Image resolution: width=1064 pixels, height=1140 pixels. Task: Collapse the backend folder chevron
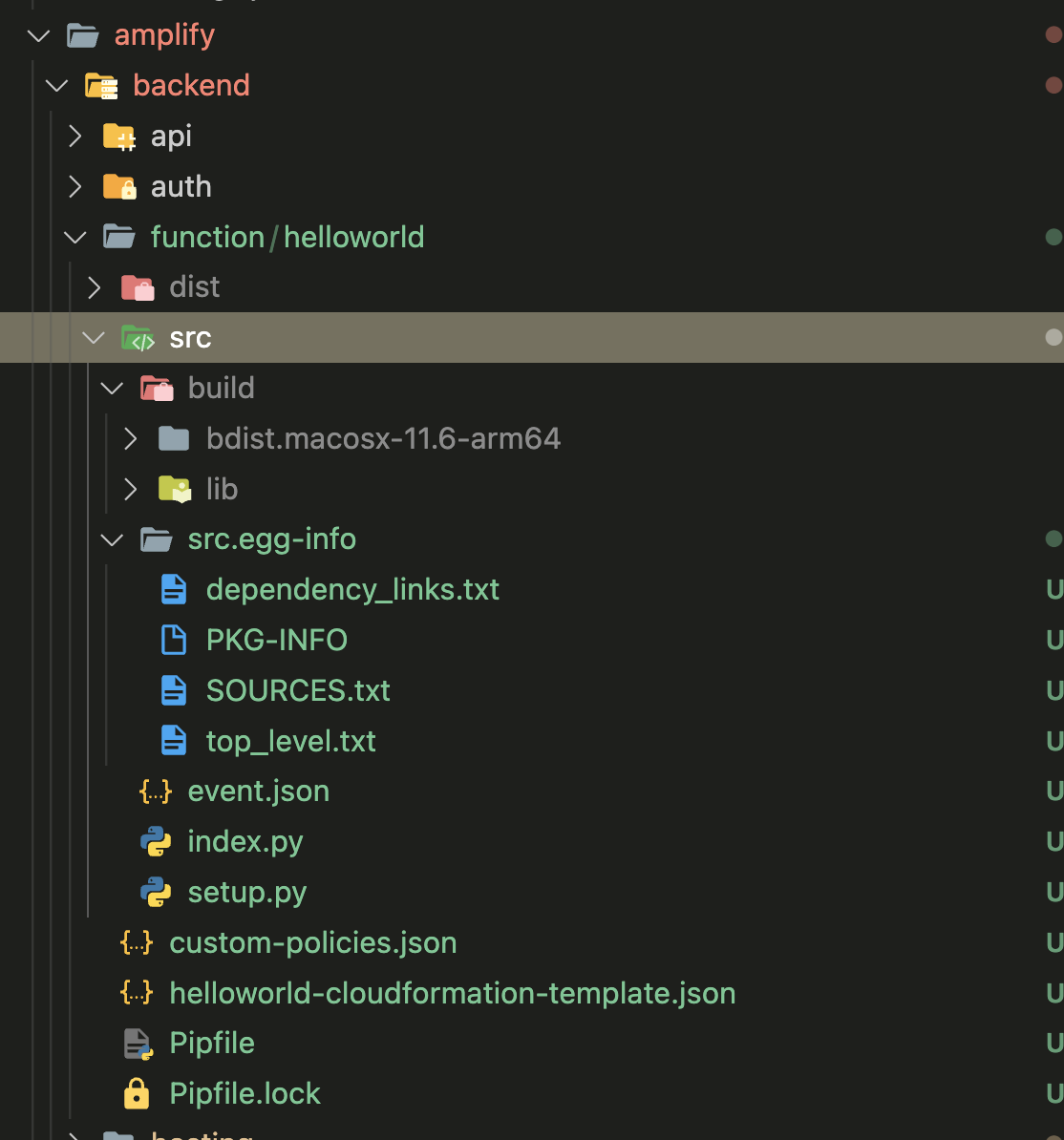pyautogui.click(x=56, y=86)
